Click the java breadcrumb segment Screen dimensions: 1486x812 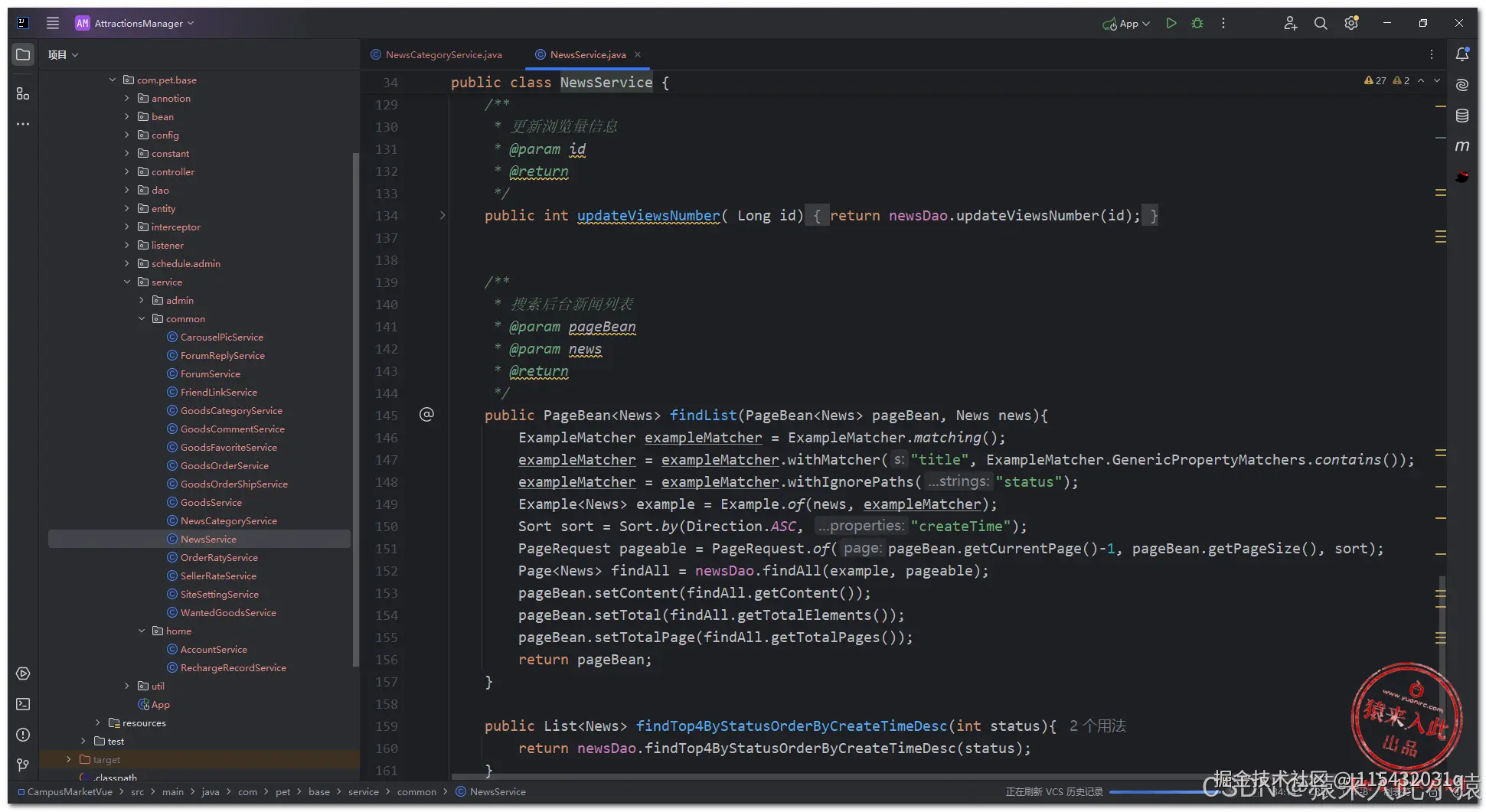211,791
